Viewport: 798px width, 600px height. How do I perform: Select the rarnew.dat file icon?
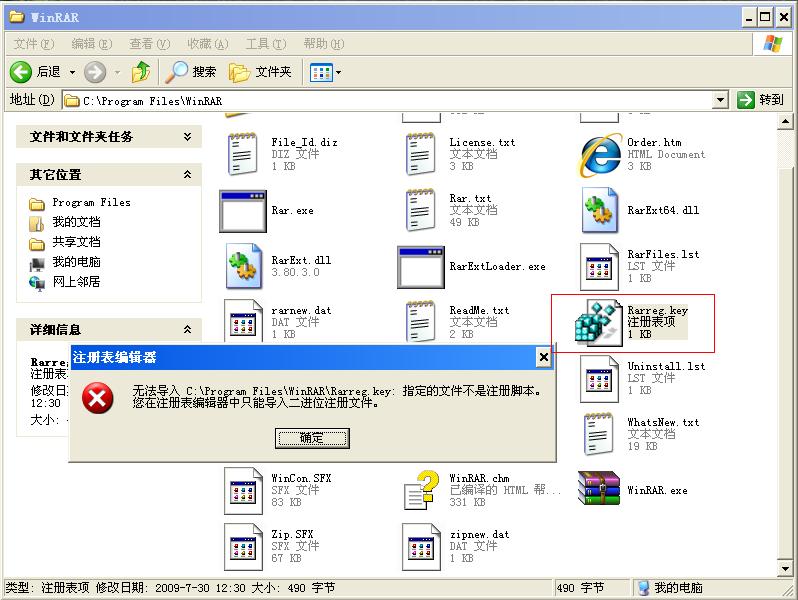pos(244,321)
